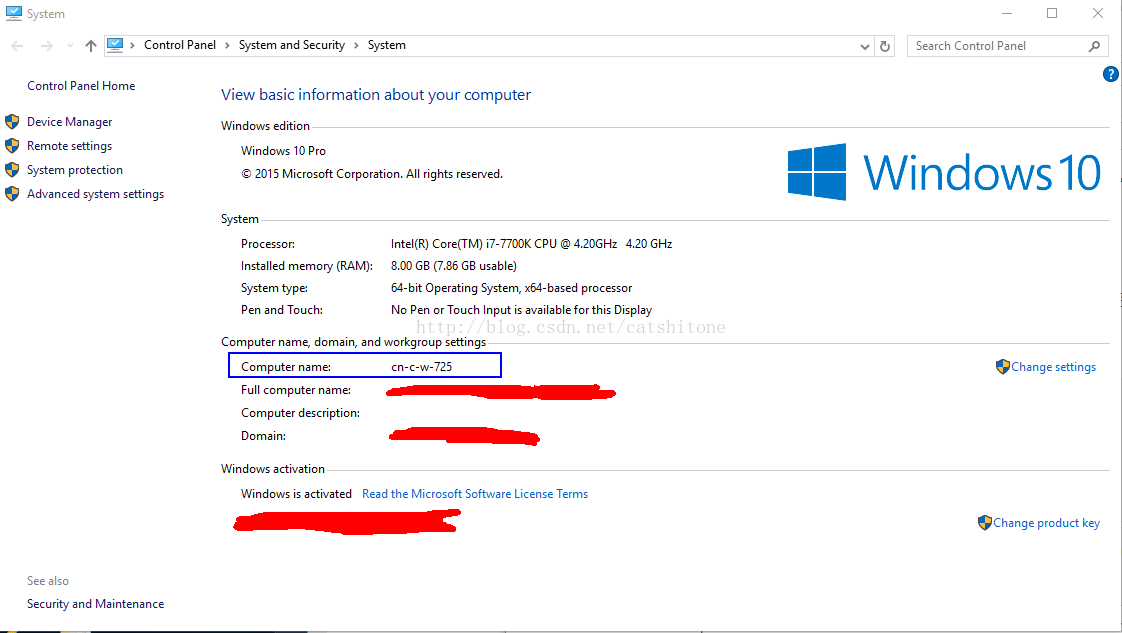Click the Windows 10 logo
This screenshot has width=1122, height=633.
[x=944, y=172]
